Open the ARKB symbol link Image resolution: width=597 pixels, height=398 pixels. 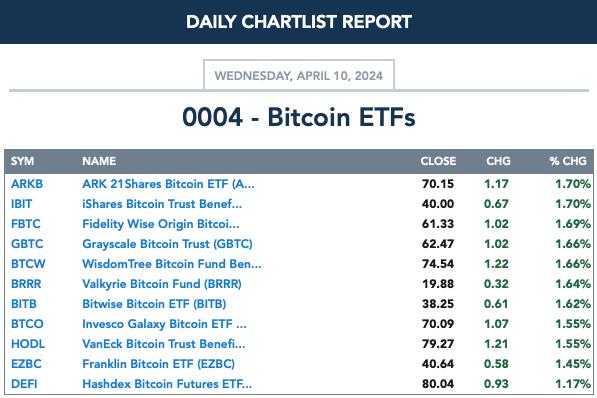pyautogui.click(x=27, y=184)
